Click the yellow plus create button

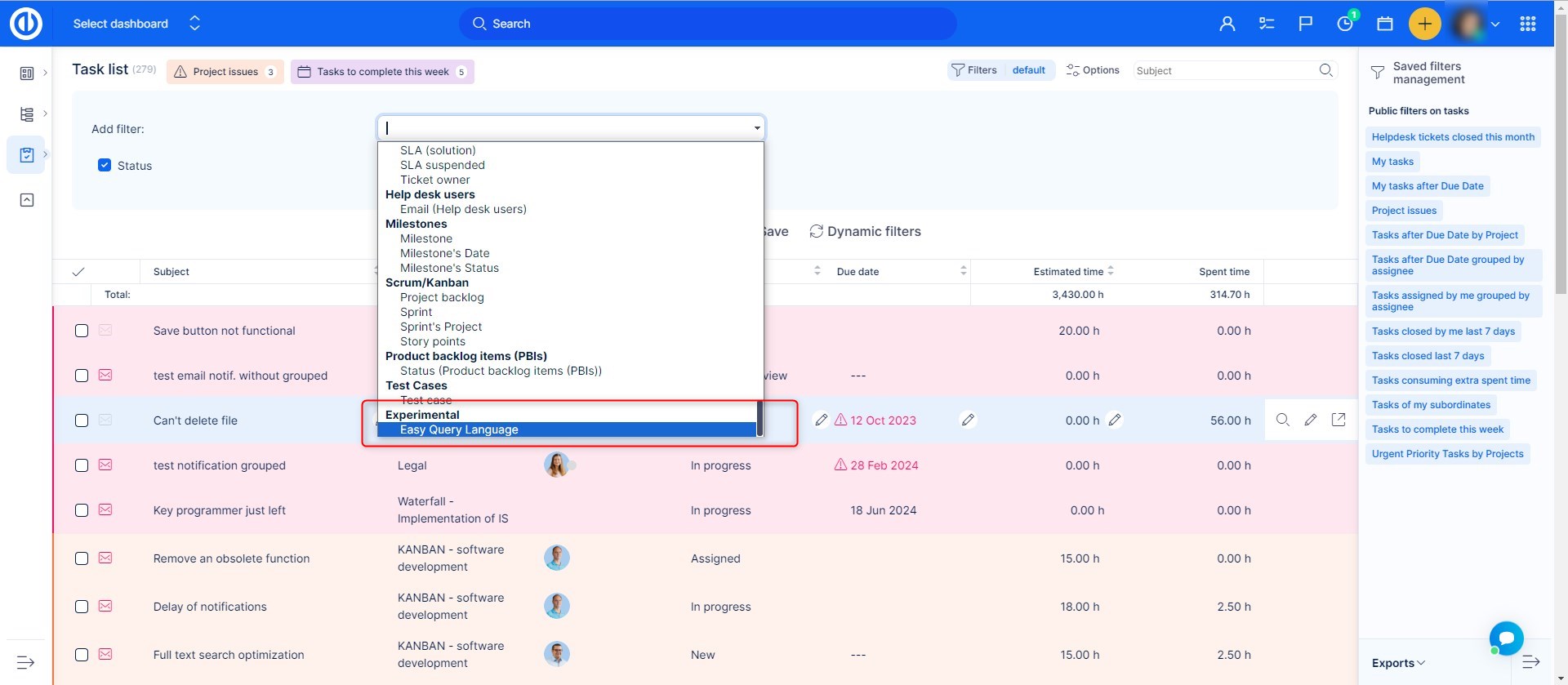(x=1424, y=24)
